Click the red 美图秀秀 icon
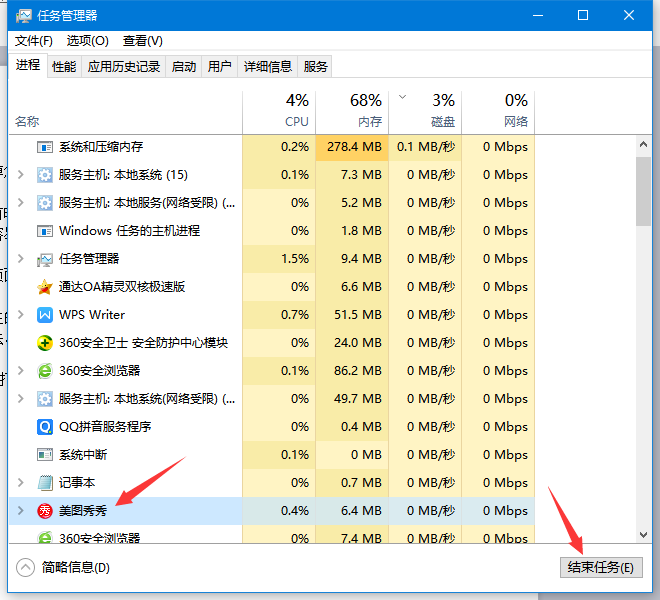Viewport: 660px width, 600px height. click(x=45, y=511)
